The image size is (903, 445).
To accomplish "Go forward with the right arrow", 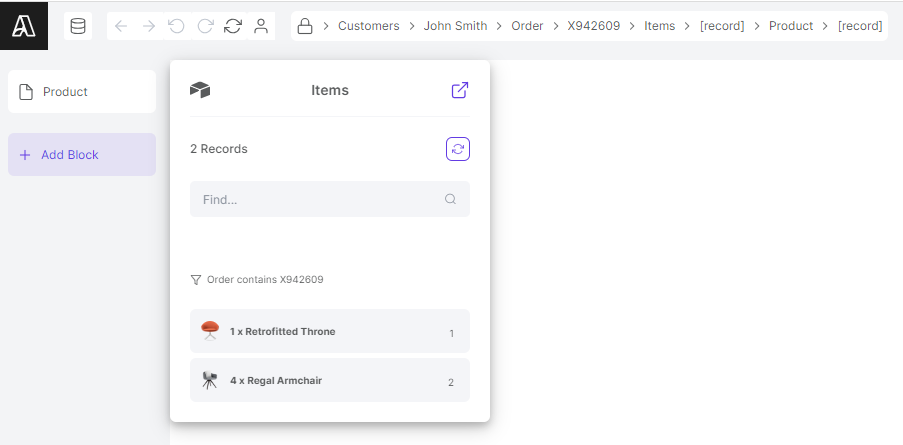I will (x=149, y=26).
